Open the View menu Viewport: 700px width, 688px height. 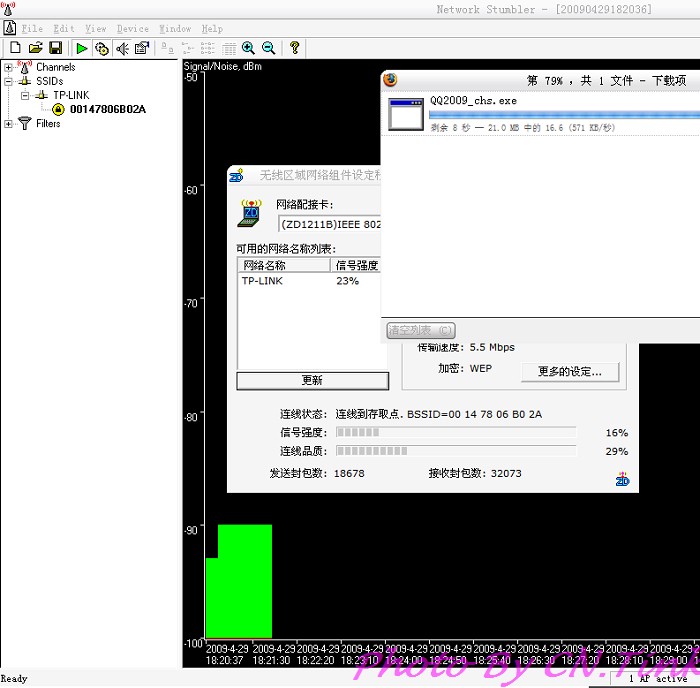point(96,29)
